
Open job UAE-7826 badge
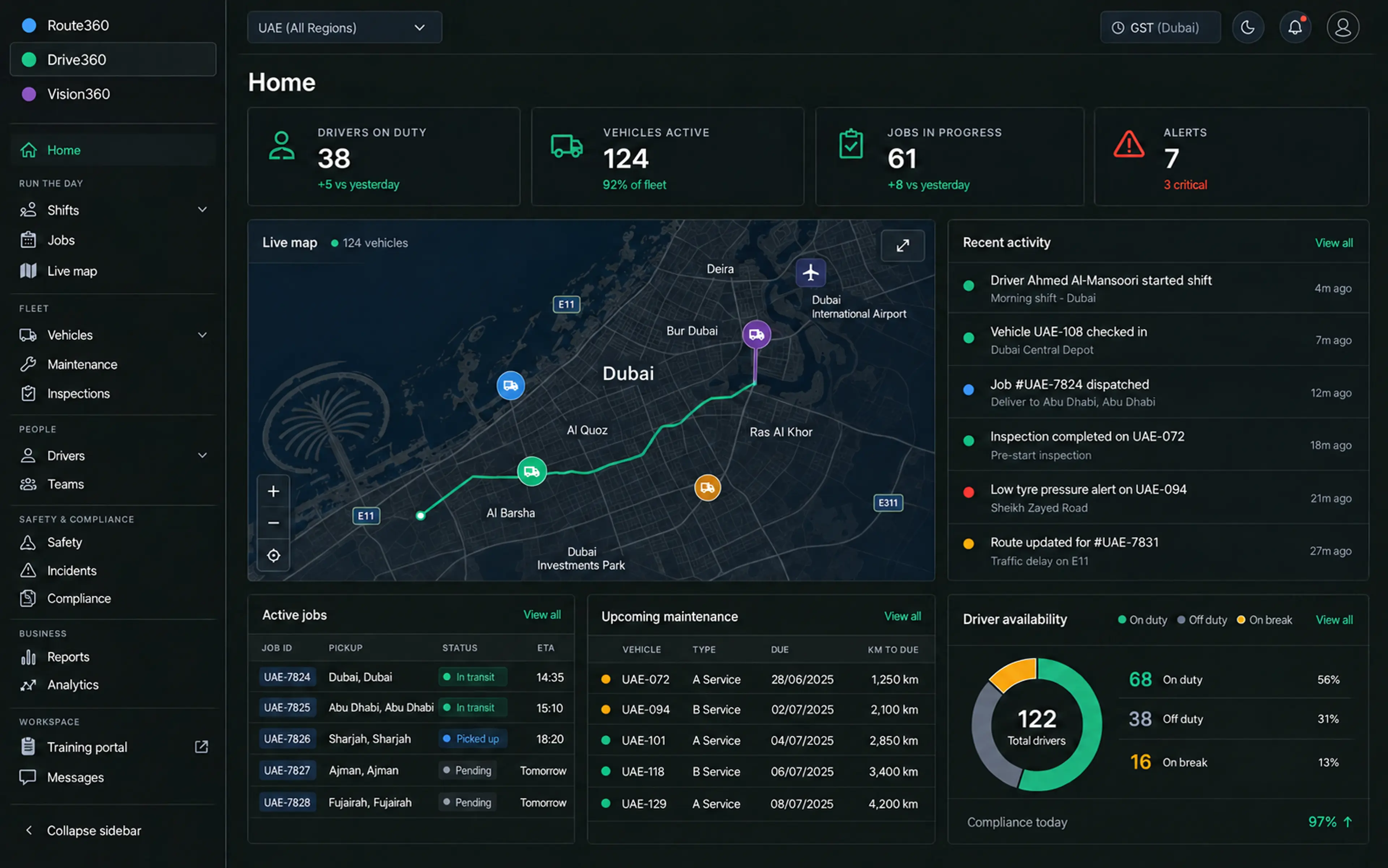(287, 738)
